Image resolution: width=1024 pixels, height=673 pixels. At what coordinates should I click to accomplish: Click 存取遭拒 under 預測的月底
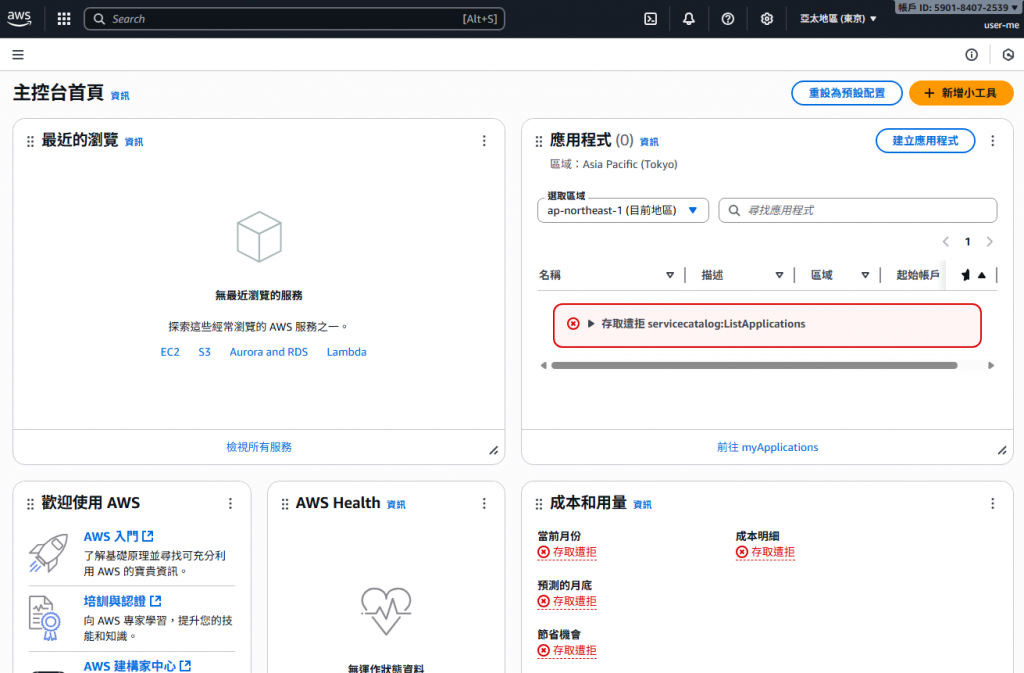[x=567, y=601]
